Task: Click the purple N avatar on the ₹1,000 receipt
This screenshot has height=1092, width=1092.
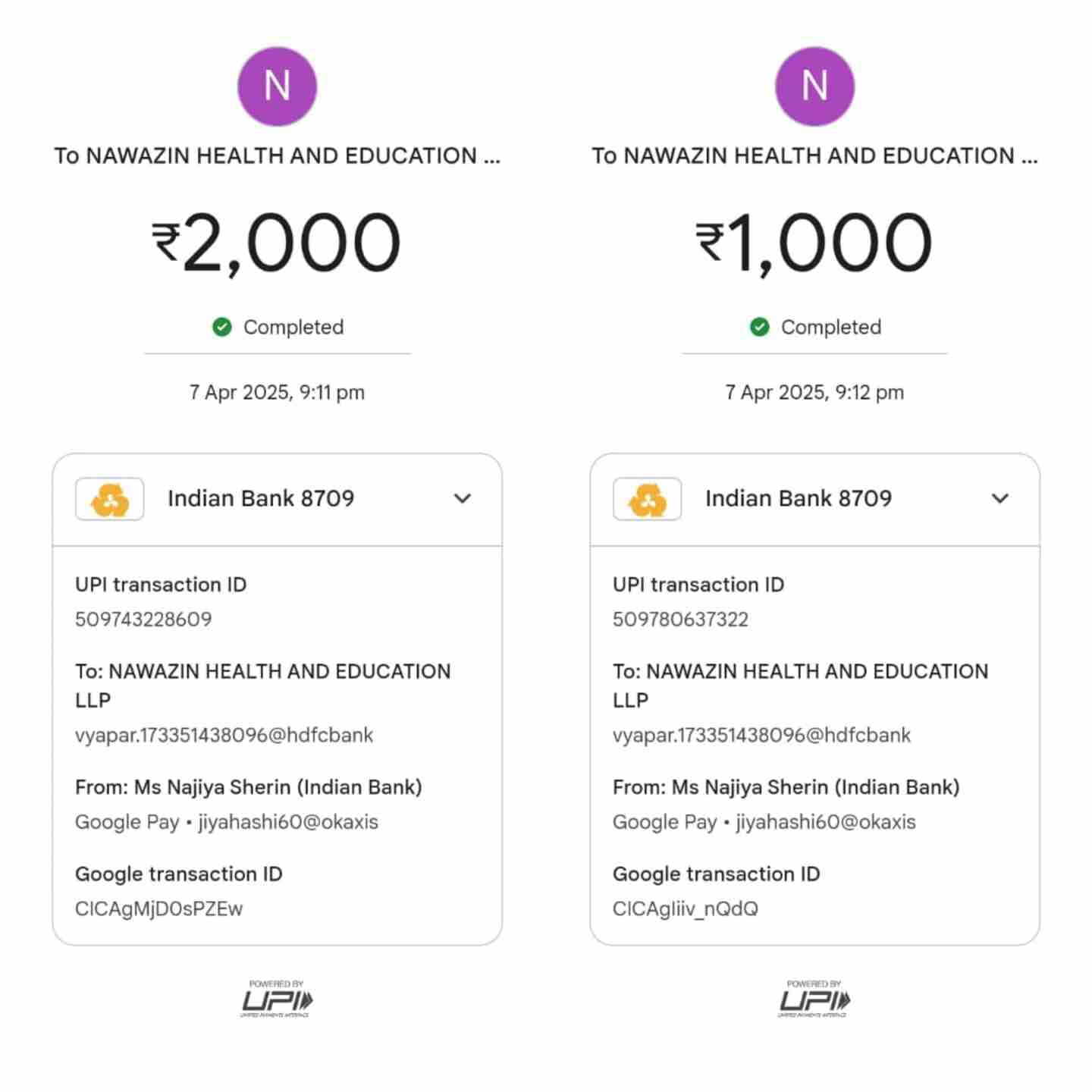Action: pyautogui.click(x=814, y=86)
